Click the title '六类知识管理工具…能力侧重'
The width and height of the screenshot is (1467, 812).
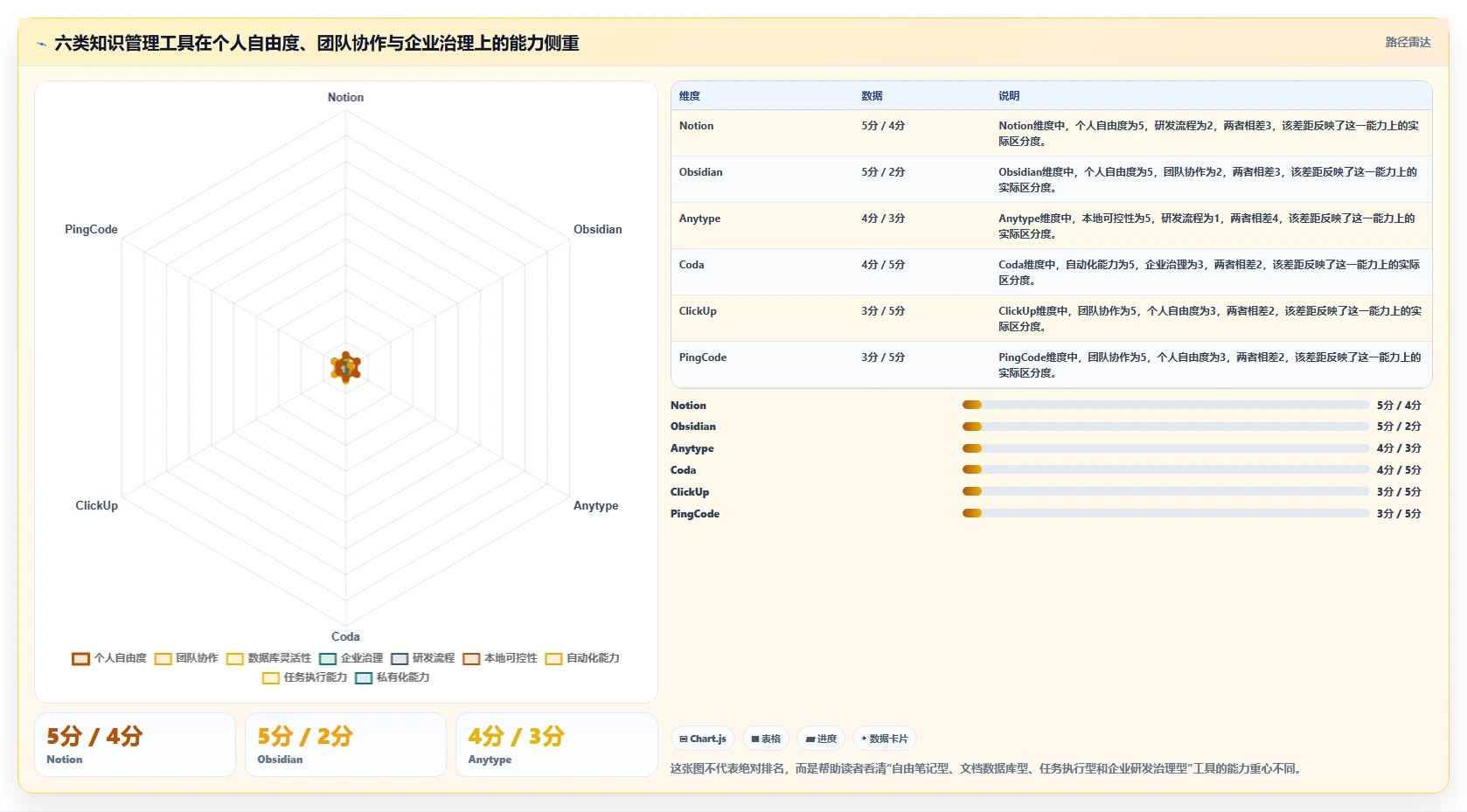pyautogui.click(x=316, y=43)
